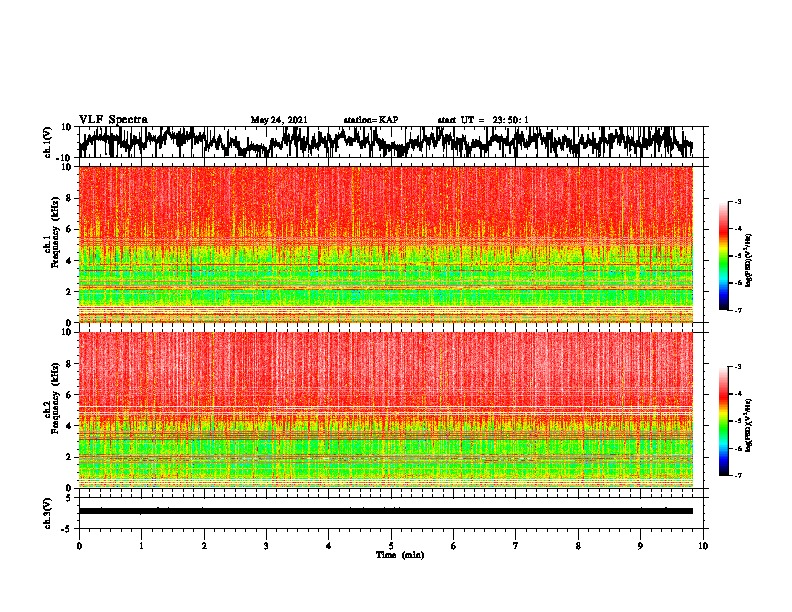Click time axis tick label "7"

(x=516, y=546)
